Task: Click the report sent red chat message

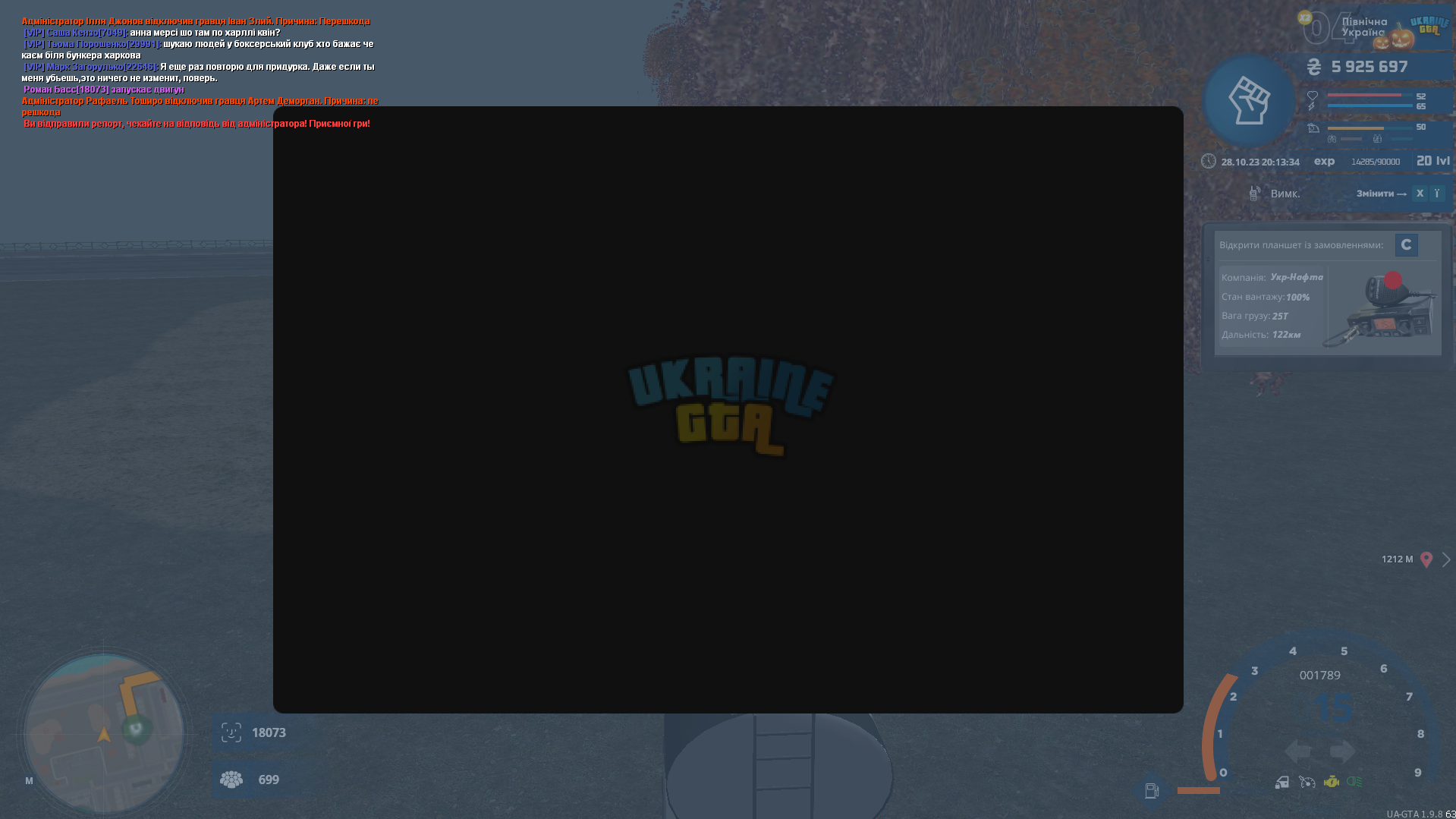Action: [x=197, y=124]
